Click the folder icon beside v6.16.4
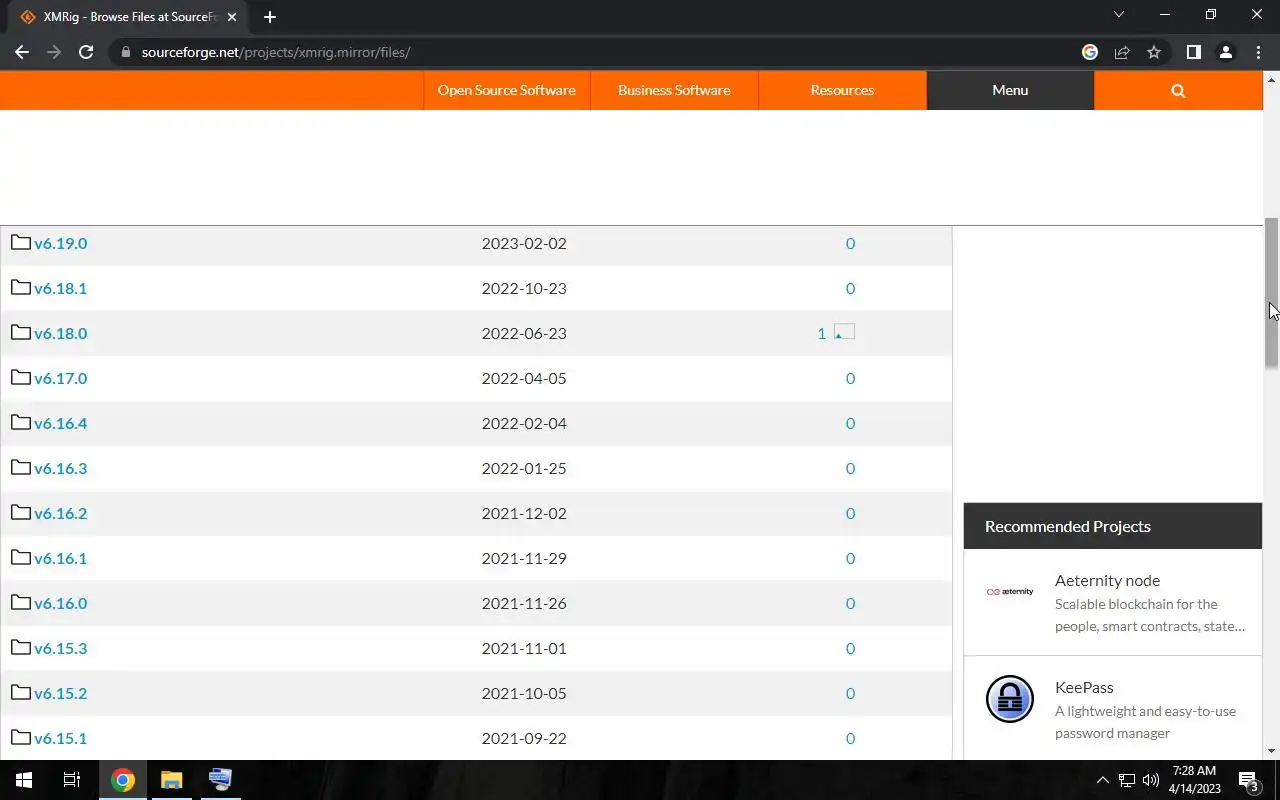1280x800 pixels. point(21,422)
